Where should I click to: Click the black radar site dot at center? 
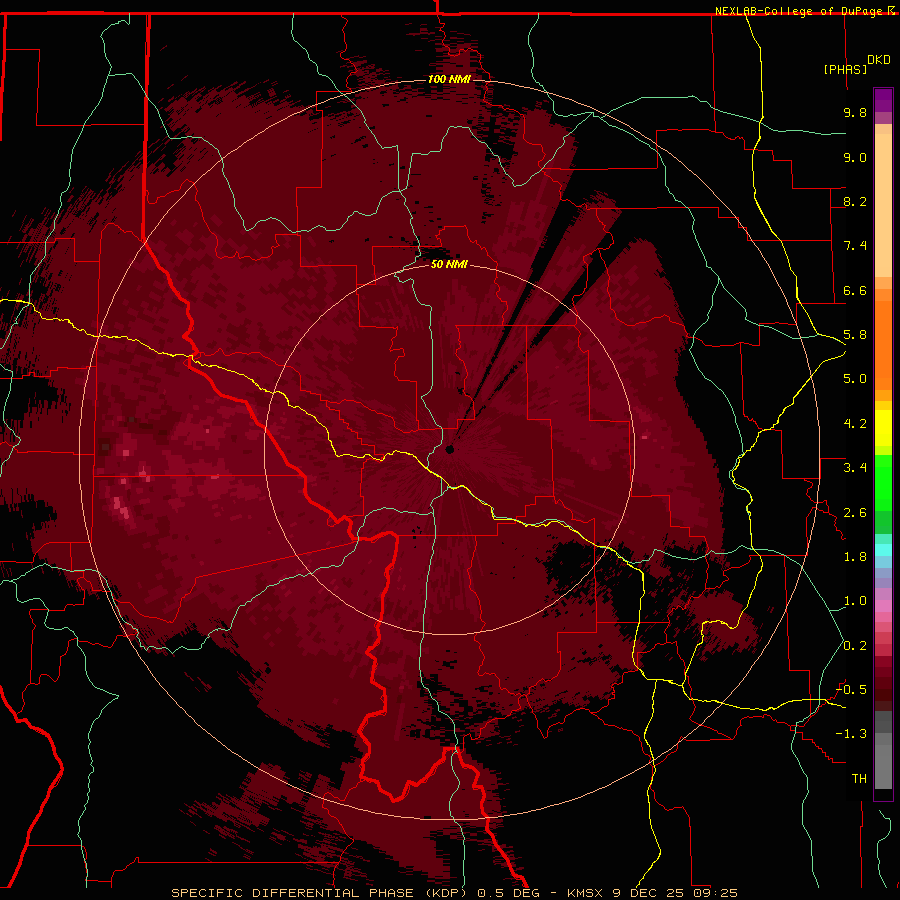pyautogui.click(x=449, y=449)
